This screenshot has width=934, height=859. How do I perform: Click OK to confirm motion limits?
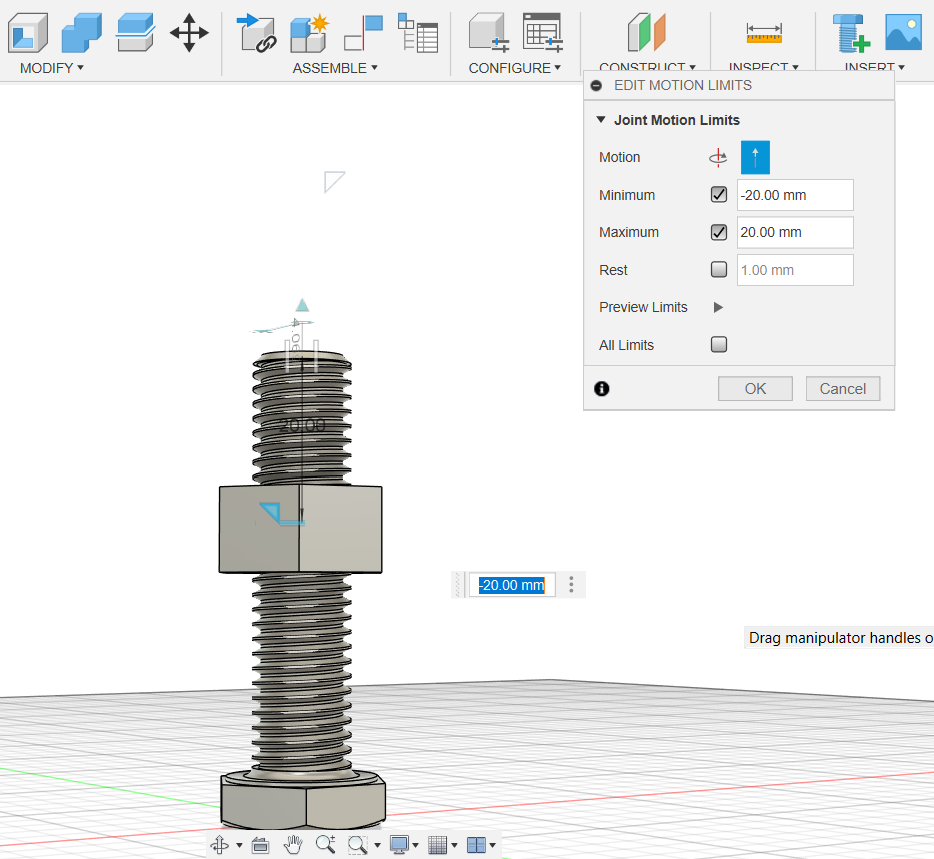point(755,389)
